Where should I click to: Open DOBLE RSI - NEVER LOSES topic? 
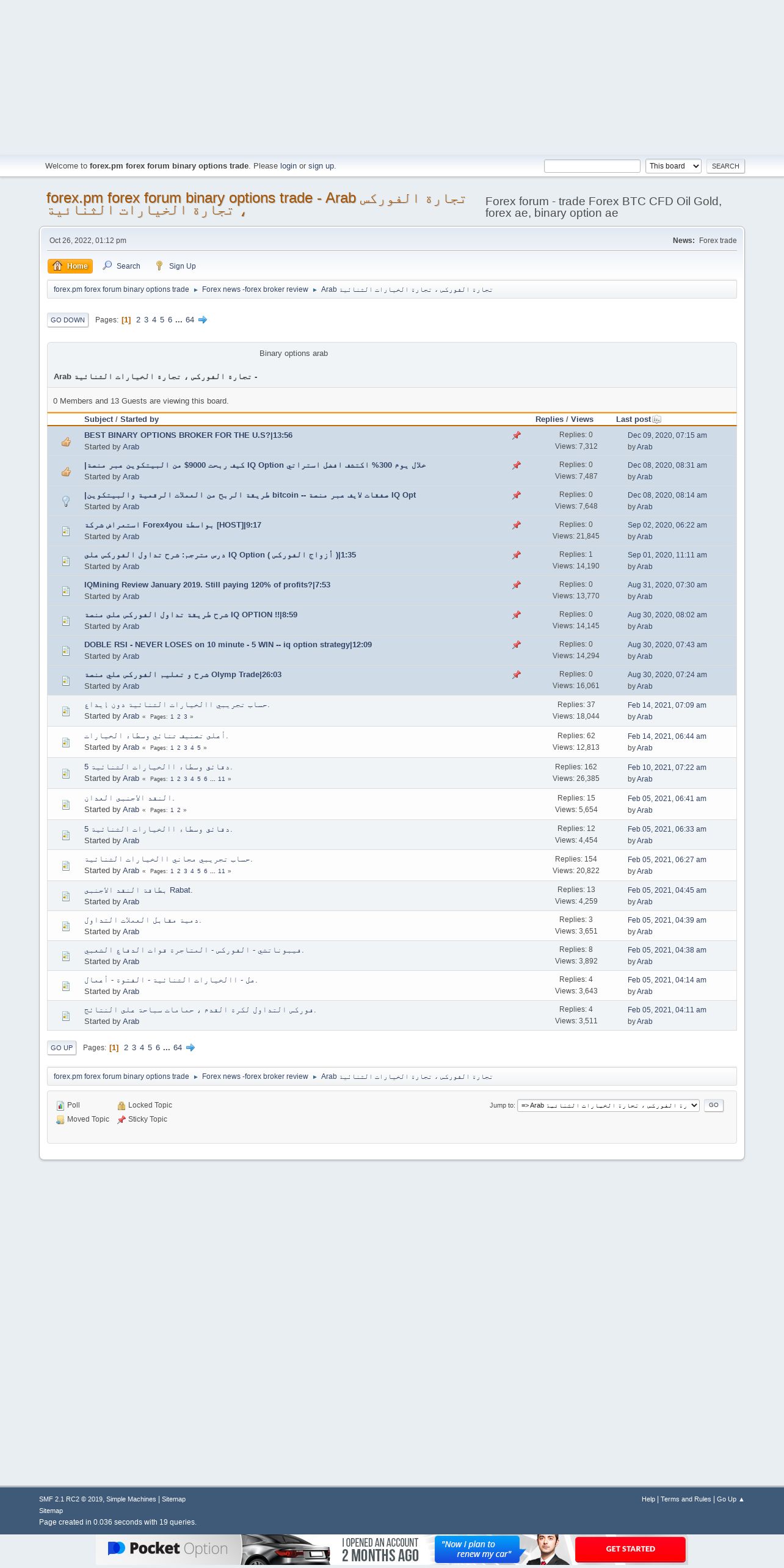point(228,645)
